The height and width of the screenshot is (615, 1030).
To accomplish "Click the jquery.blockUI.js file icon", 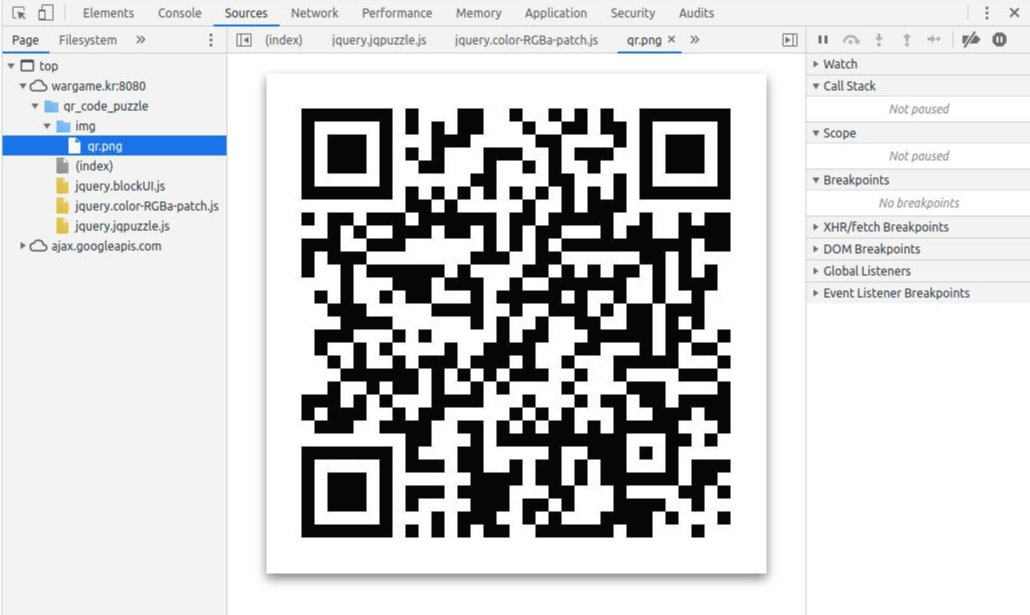I will (x=62, y=186).
